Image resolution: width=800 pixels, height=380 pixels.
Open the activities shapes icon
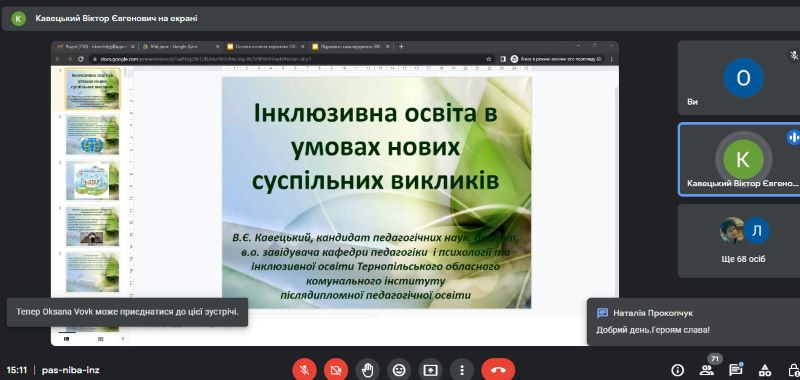[x=764, y=370]
